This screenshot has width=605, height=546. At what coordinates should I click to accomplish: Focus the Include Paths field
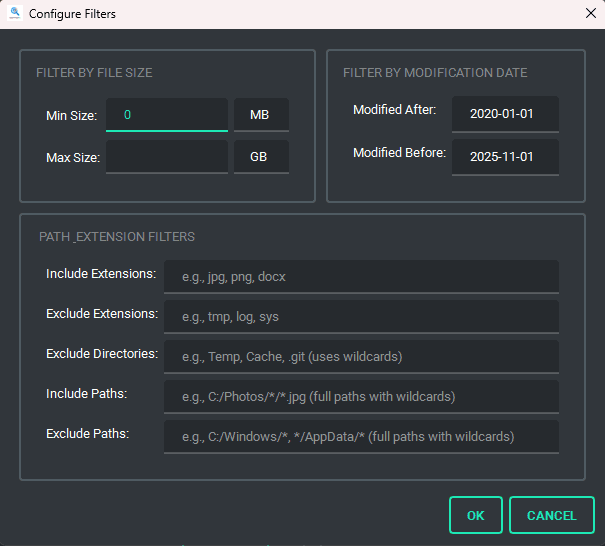361,397
